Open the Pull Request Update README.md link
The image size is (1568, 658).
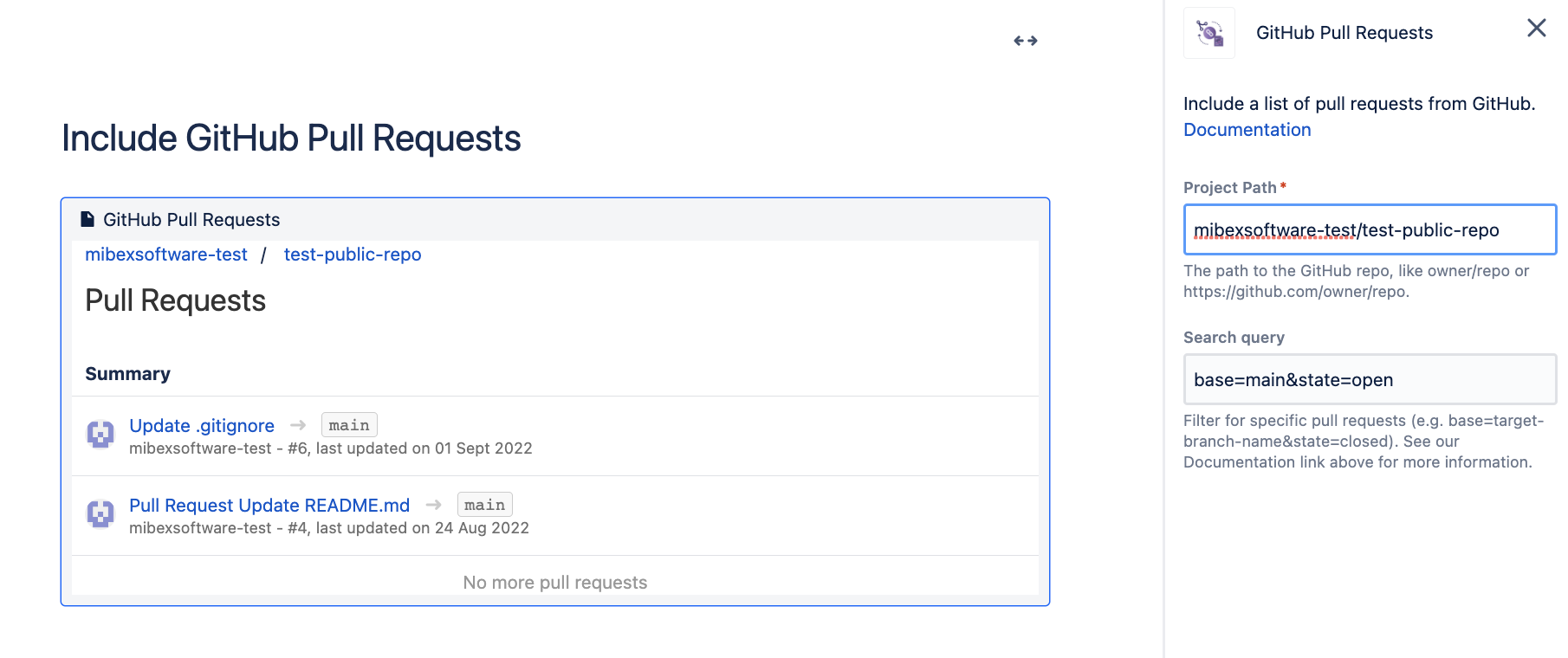269,506
